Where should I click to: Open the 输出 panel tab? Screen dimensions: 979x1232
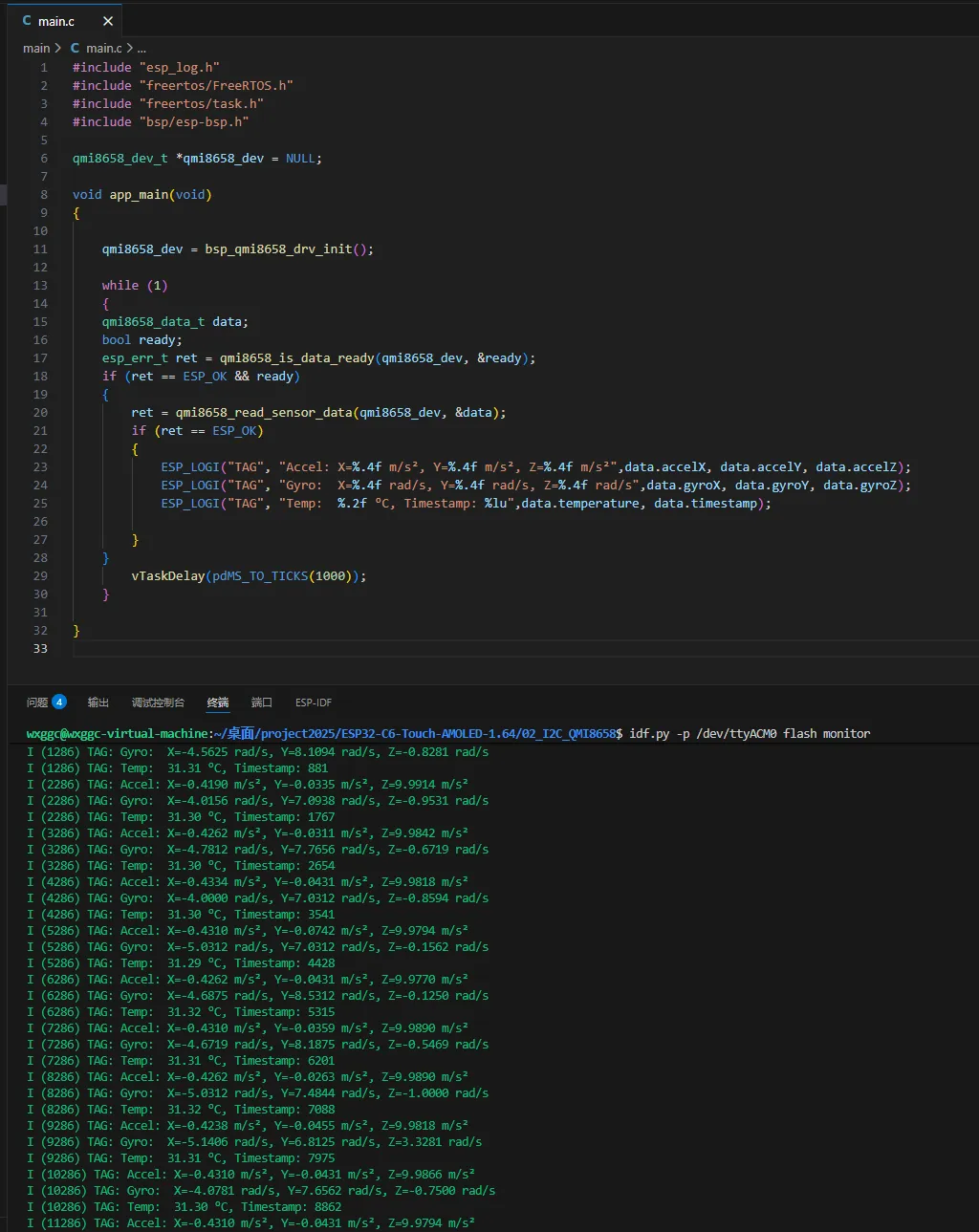tap(98, 702)
